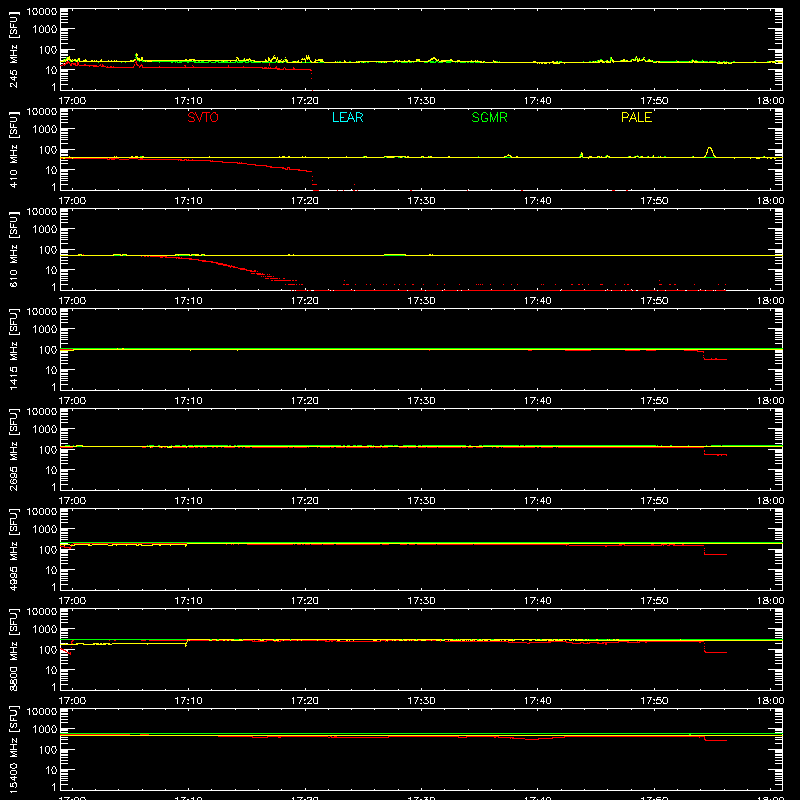The width and height of the screenshot is (800, 800).
Task: Click the 18:00 tick below the 2695 MHz plot
Action: [x=770, y=501]
